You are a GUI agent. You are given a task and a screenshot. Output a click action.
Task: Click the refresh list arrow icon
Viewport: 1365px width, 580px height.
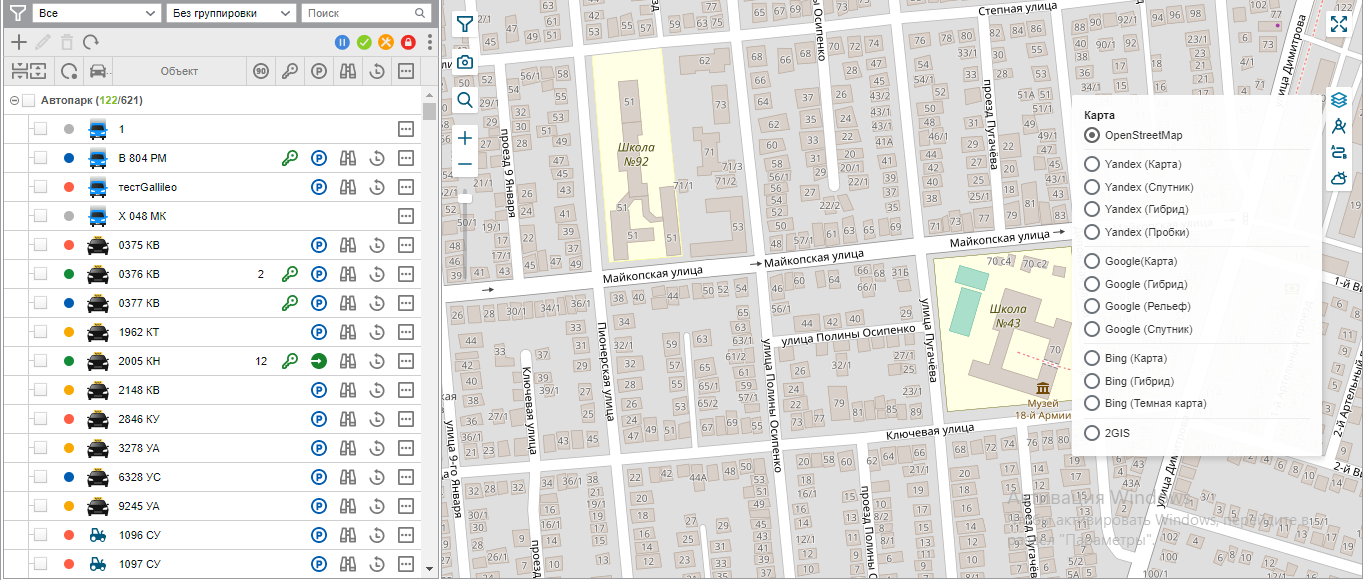point(91,42)
